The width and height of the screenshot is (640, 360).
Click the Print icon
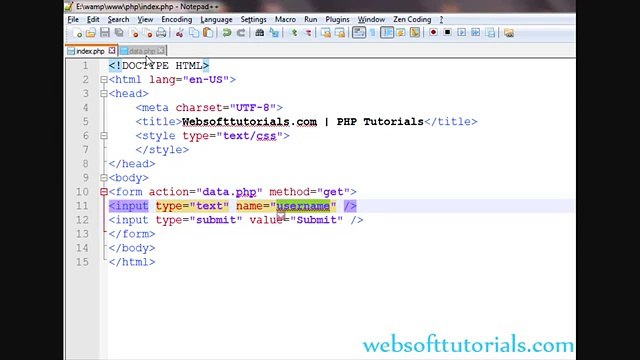(x=162, y=33)
